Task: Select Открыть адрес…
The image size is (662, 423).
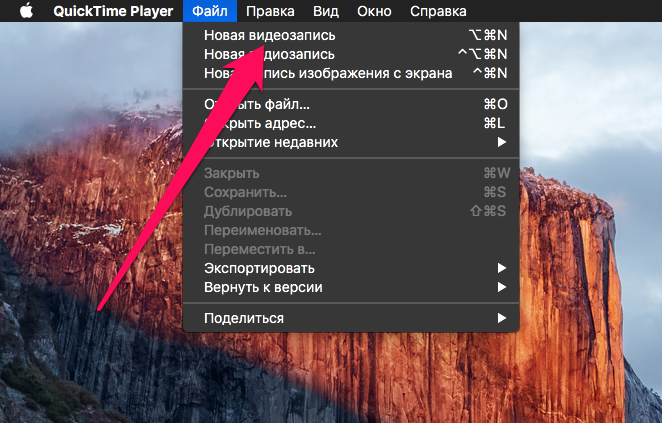Action: 351,123
